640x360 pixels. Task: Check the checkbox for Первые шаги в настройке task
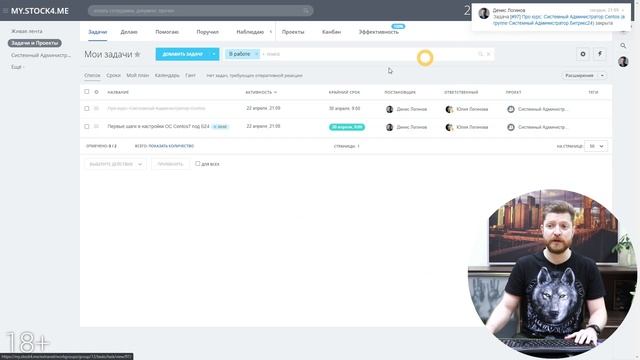pos(87,127)
